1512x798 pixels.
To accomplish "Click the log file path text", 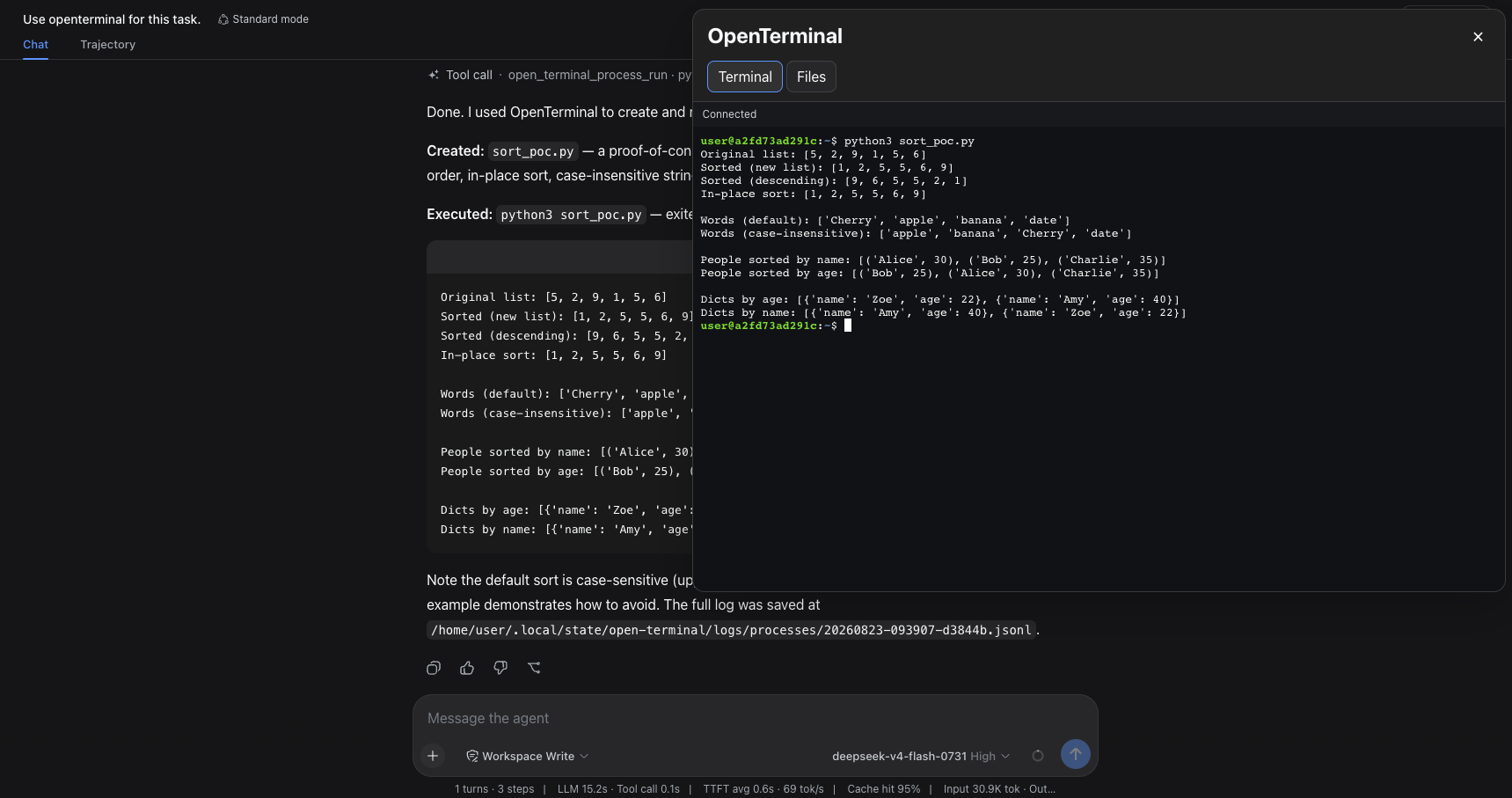I will coord(731,630).
